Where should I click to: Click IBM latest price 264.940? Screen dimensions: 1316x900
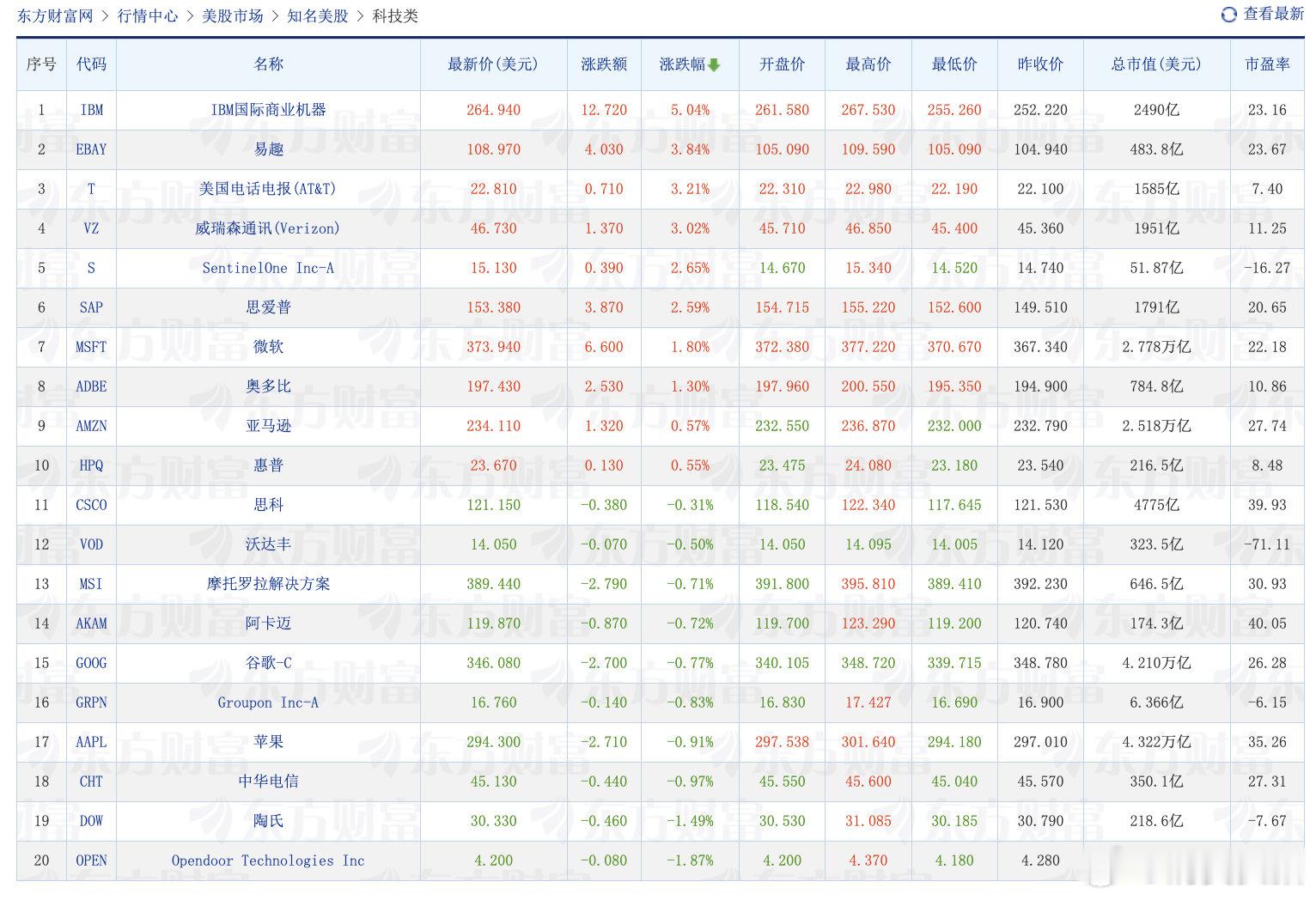(x=493, y=110)
